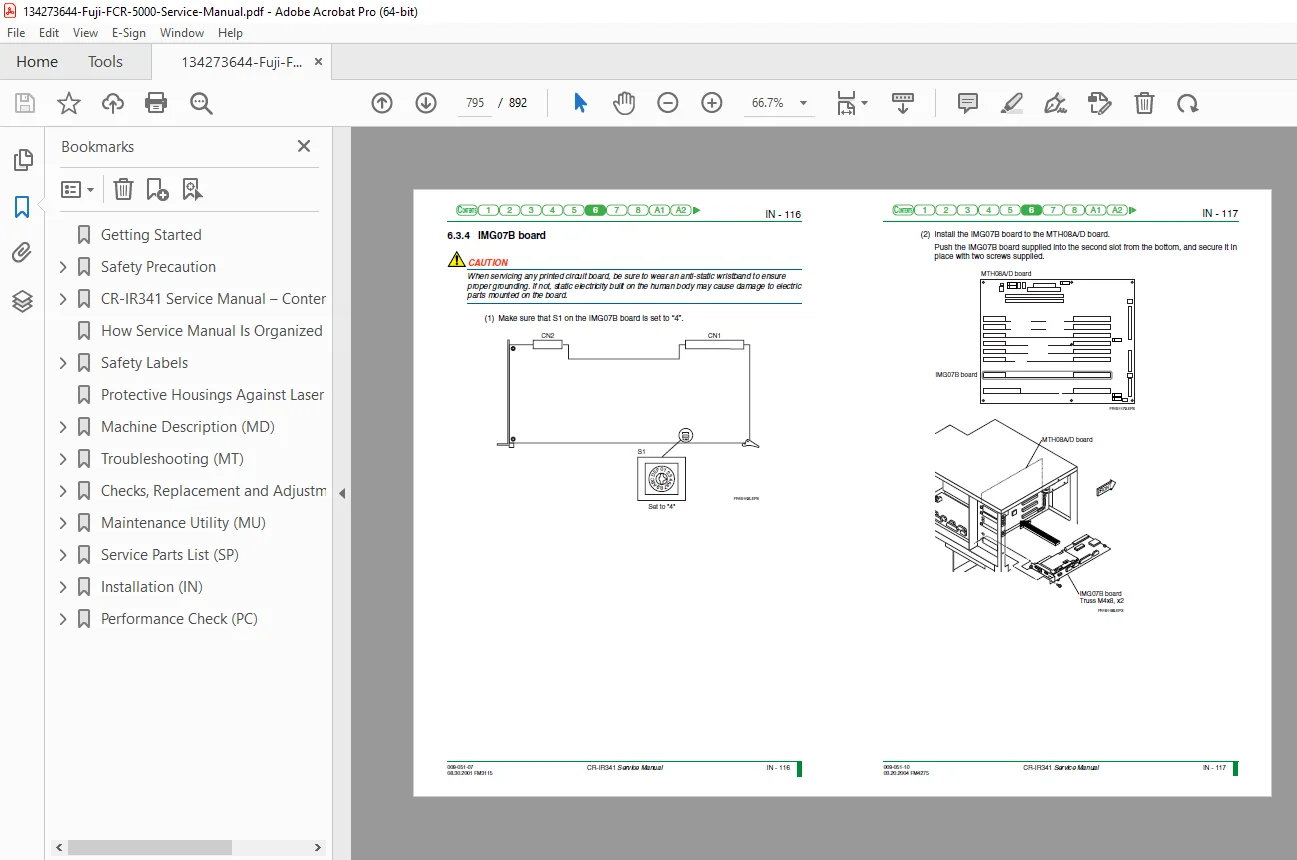
Task: Go to next page using down arrow
Action: click(426, 103)
